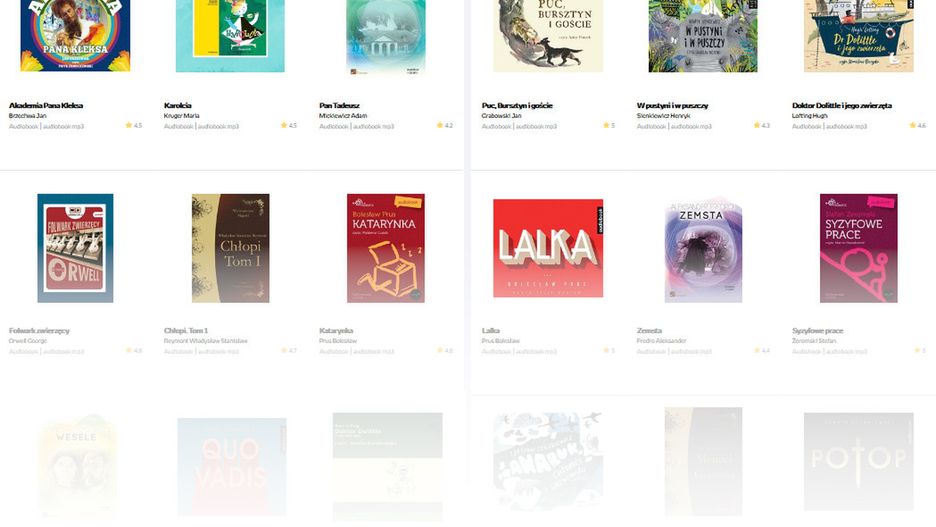Open the Wesele cover thumbnail
Viewport: 936px width, 527px height.
click(x=76, y=467)
